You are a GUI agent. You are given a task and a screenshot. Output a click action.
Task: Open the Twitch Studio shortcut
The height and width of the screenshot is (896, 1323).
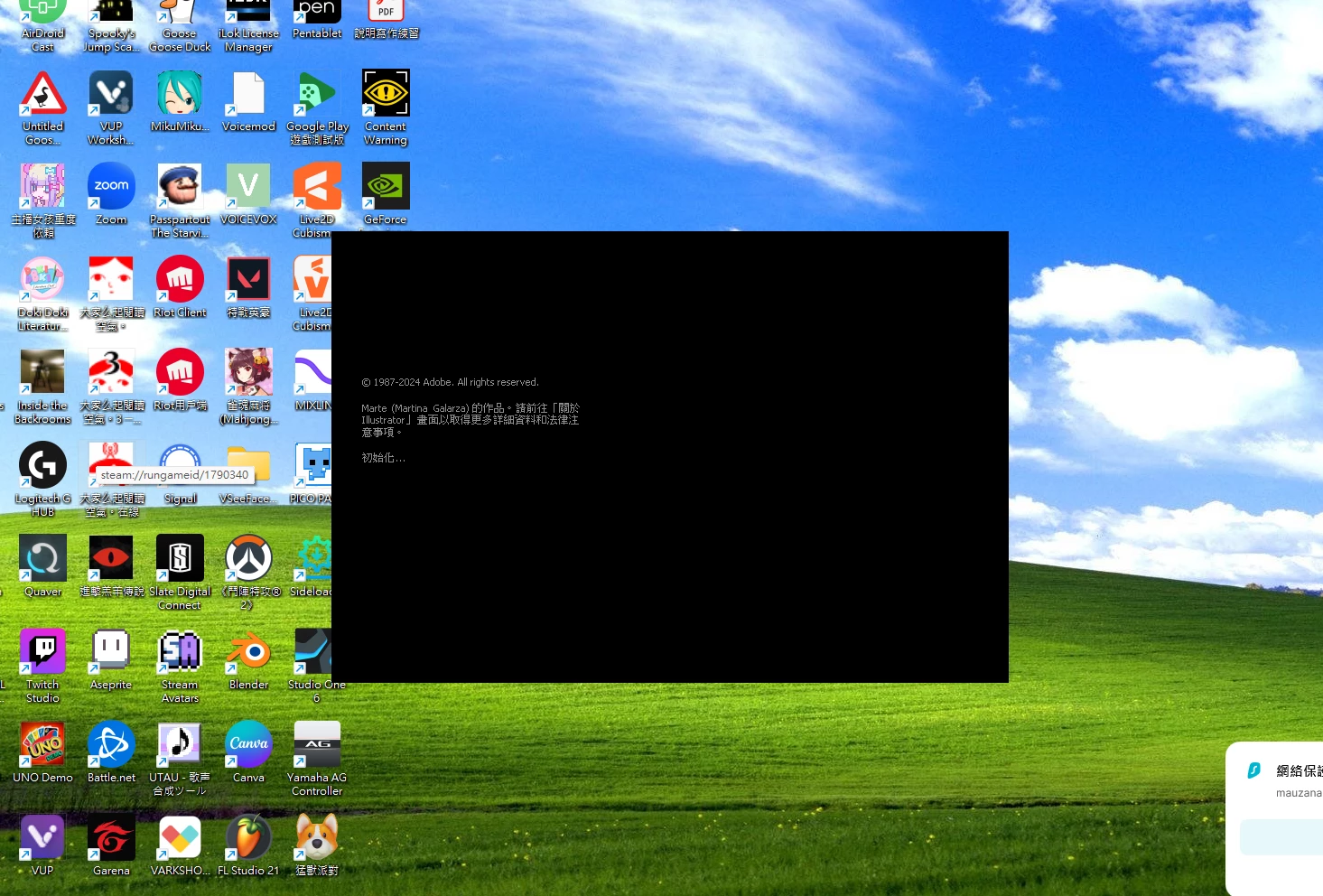coord(42,666)
